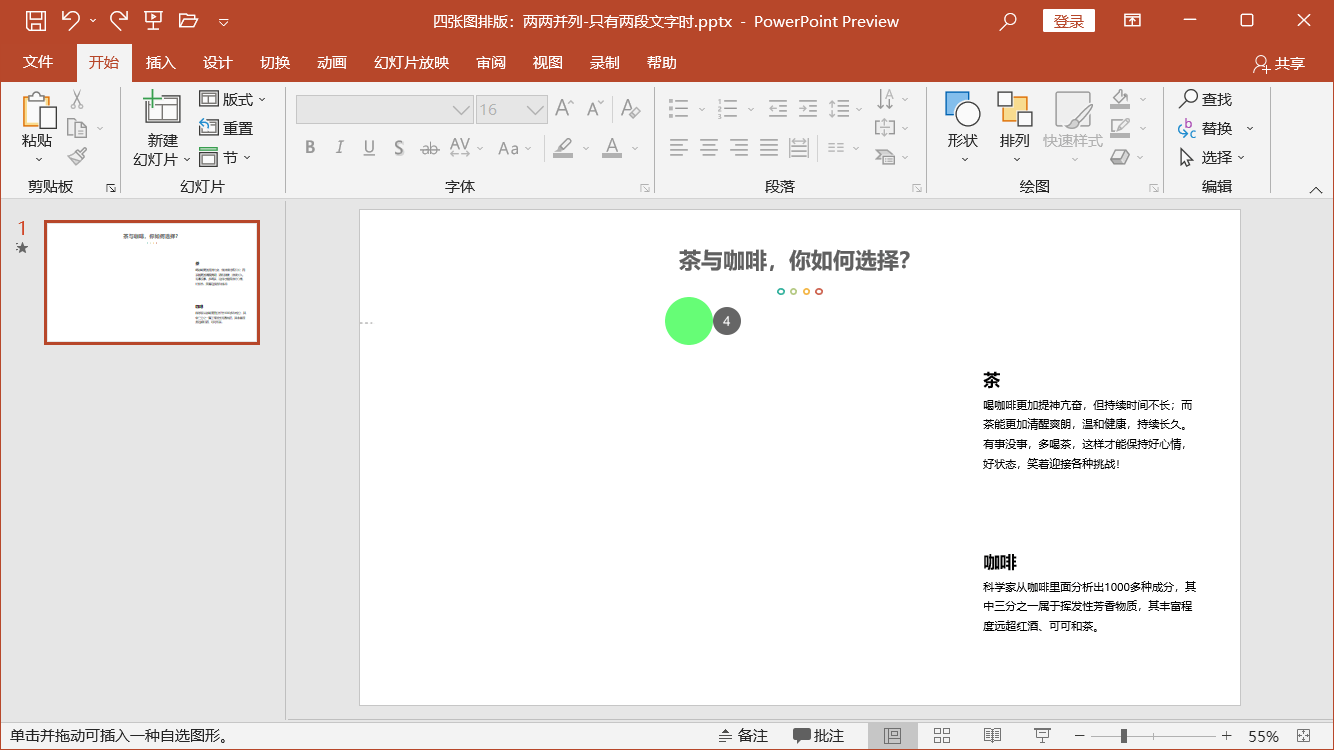
Task: Collapse the ribbon with the chevron
Action: pos(1316,188)
